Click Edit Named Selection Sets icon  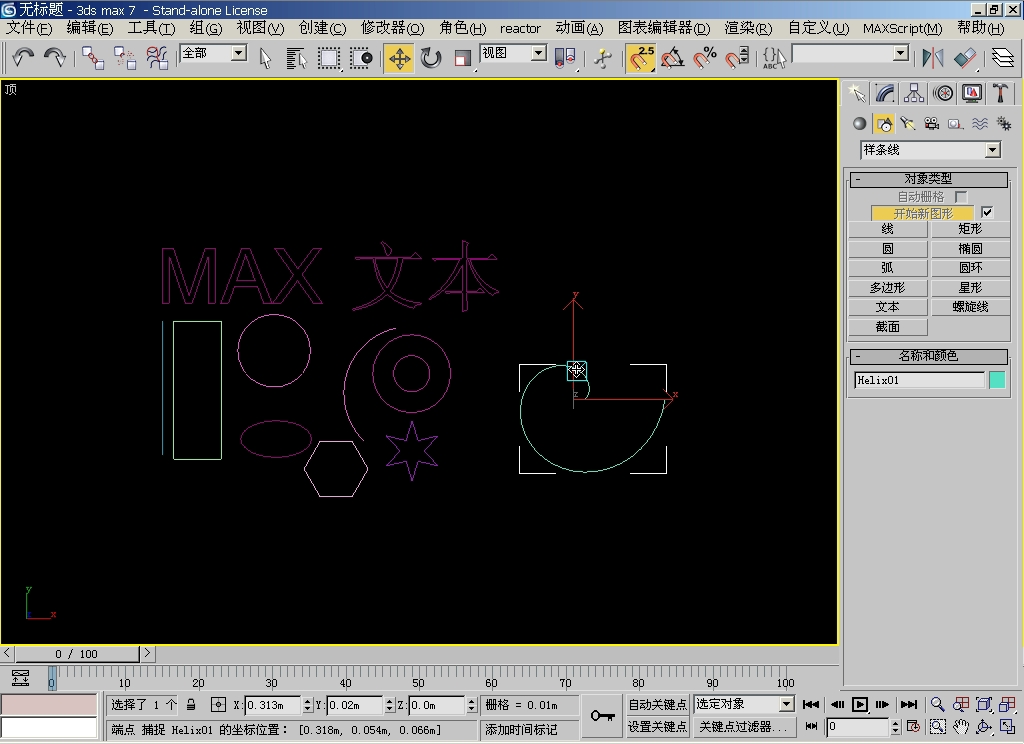pyautogui.click(x=774, y=57)
